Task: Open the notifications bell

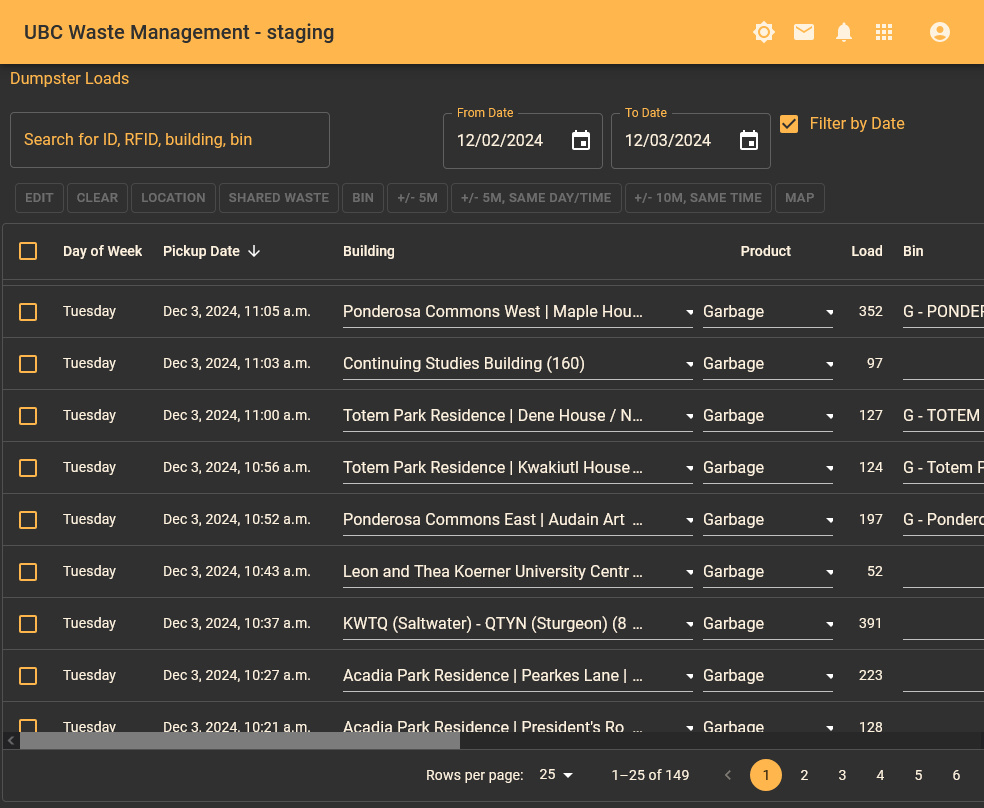Action: tap(844, 32)
